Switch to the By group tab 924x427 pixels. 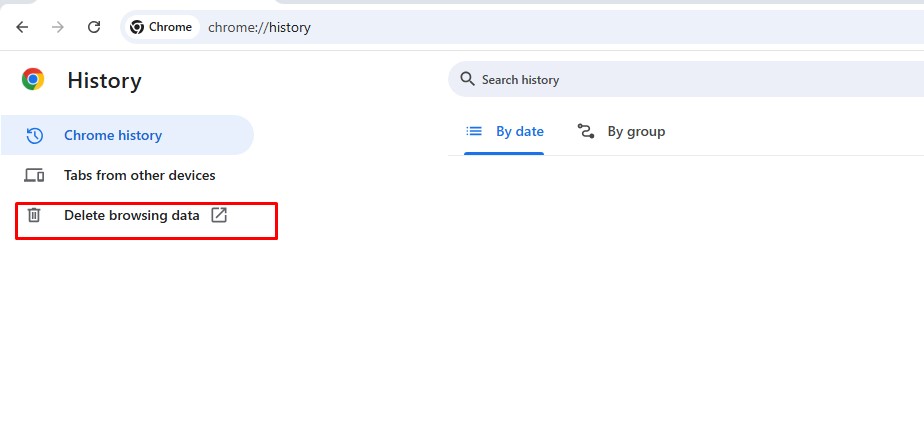[636, 131]
